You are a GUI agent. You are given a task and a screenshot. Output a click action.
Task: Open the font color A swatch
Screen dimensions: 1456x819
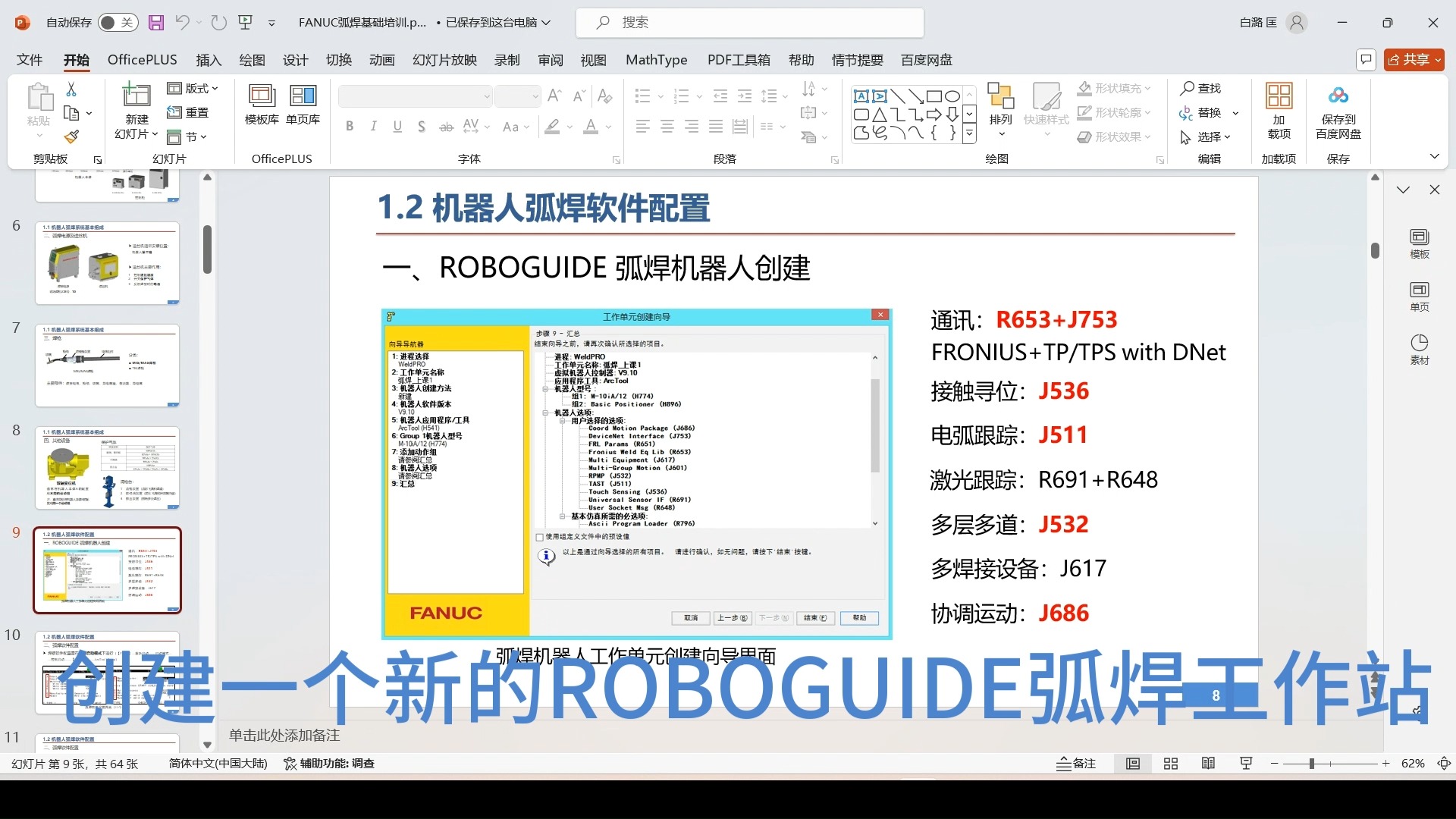591,127
